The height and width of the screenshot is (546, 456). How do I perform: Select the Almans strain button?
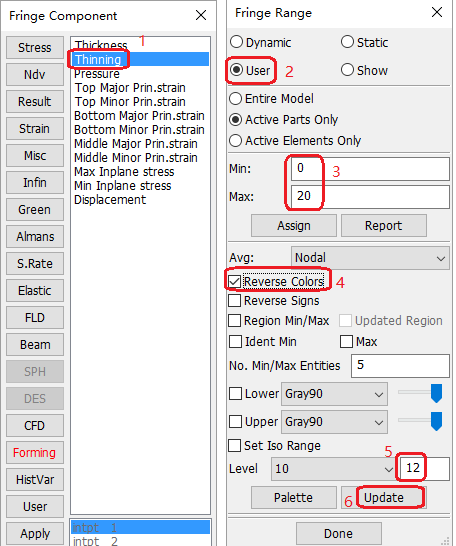[x=35, y=236]
